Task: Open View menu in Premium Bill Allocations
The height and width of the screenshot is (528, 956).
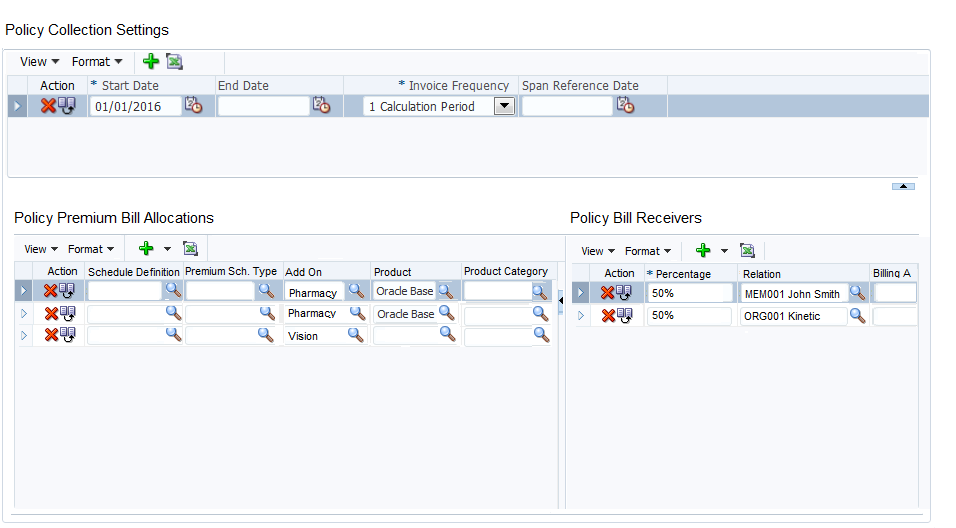Action: [x=41, y=249]
